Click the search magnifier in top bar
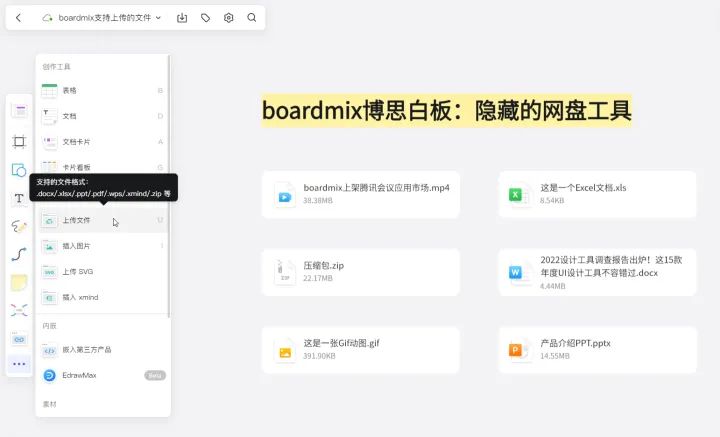 pos(252,17)
